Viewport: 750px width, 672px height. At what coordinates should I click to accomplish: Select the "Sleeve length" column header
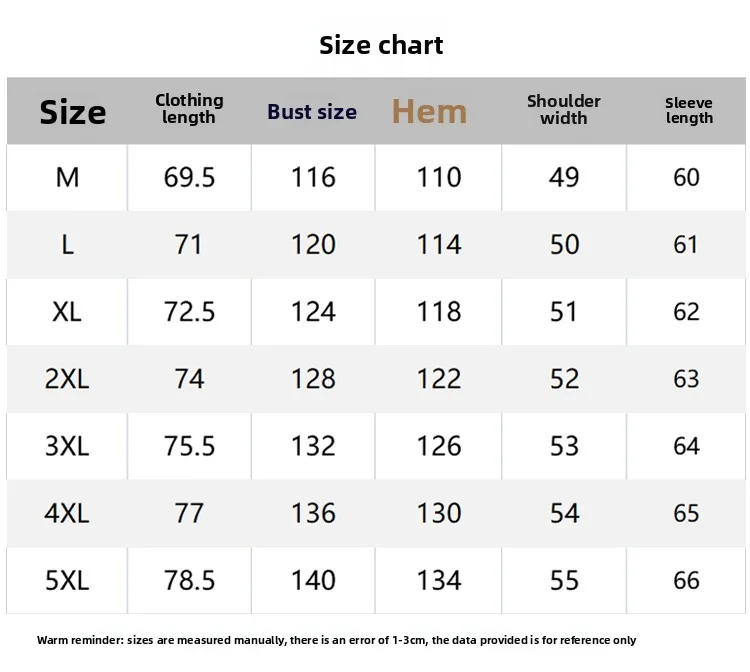point(689,110)
